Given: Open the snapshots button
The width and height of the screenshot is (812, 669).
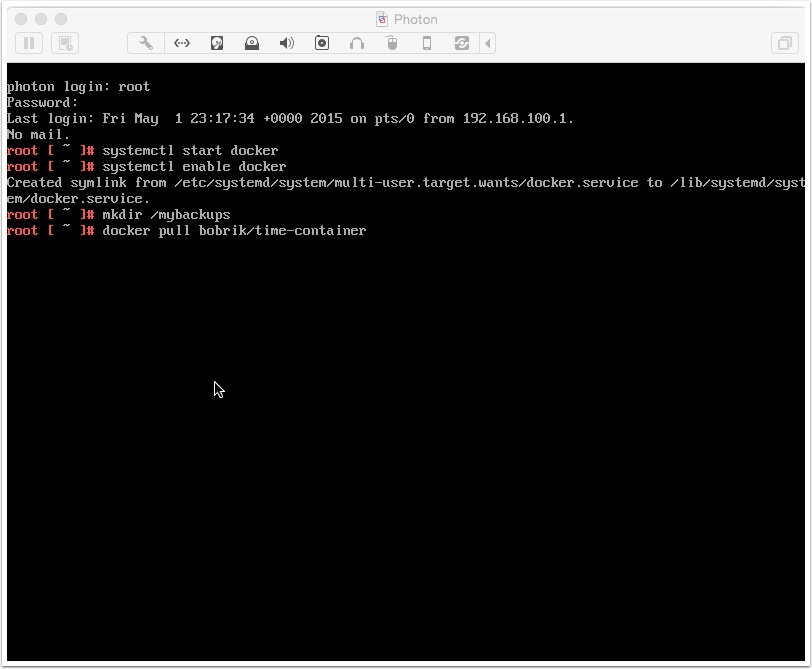Looking at the screenshot, I should point(65,43).
